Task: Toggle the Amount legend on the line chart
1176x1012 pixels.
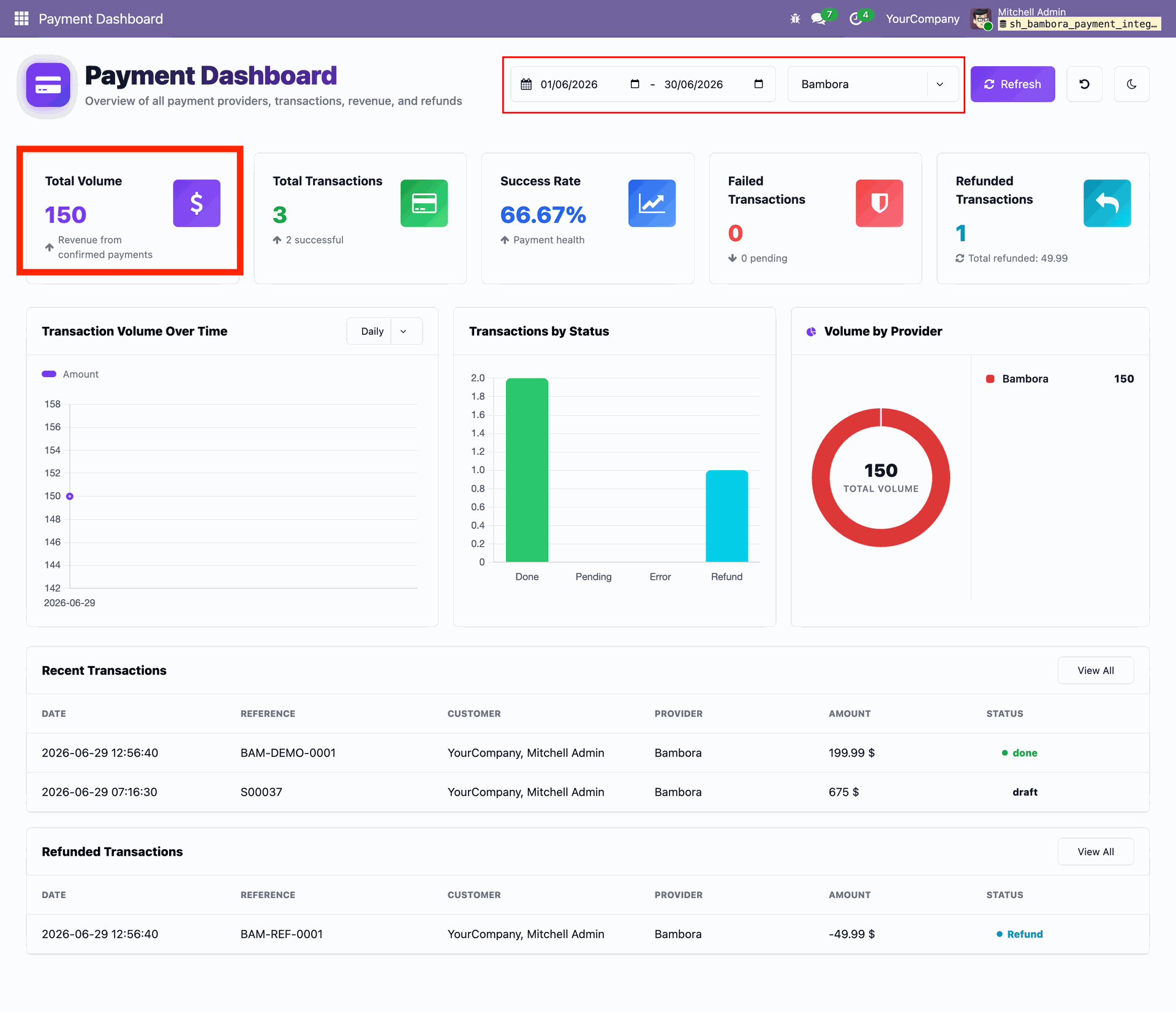Action: point(70,374)
